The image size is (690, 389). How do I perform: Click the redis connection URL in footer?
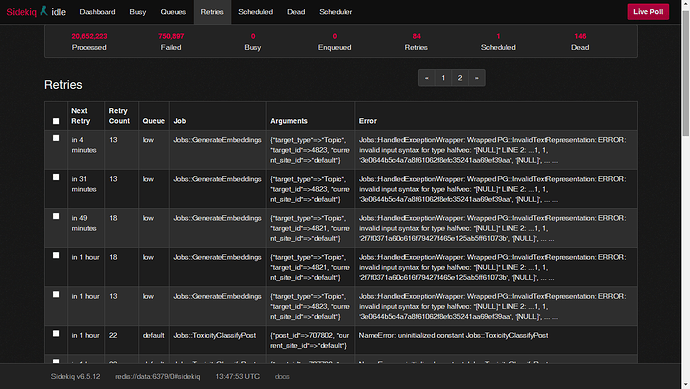click(x=158, y=377)
